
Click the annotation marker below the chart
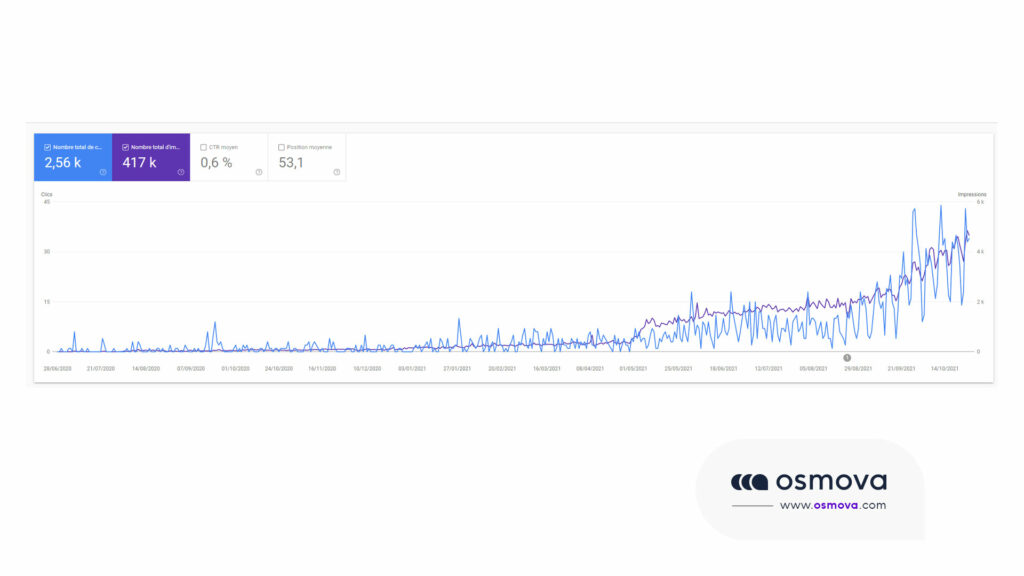[847, 357]
